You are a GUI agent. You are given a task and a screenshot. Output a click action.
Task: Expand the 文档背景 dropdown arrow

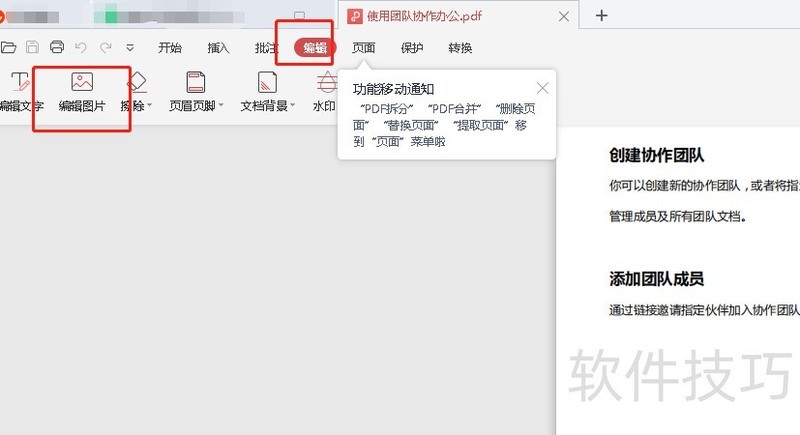pyautogui.click(x=293, y=106)
